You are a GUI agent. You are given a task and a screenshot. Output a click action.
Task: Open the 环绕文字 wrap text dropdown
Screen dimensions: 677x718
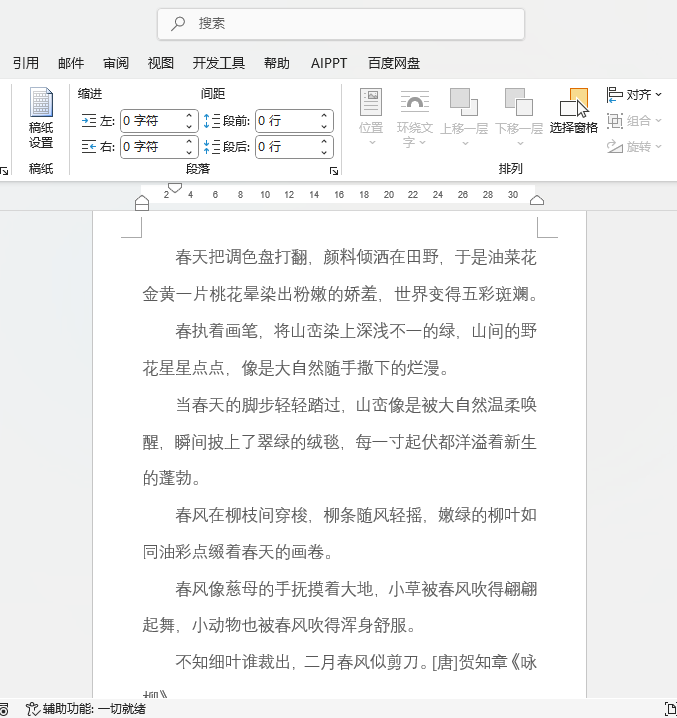415,119
